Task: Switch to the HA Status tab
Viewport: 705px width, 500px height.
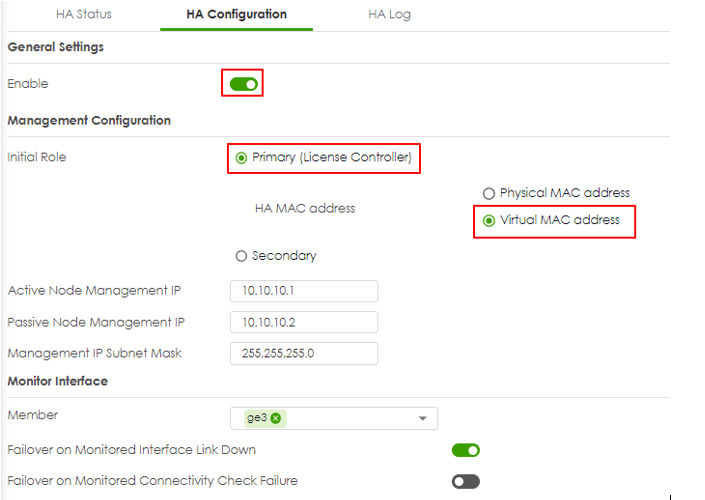Action: (84, 14)
